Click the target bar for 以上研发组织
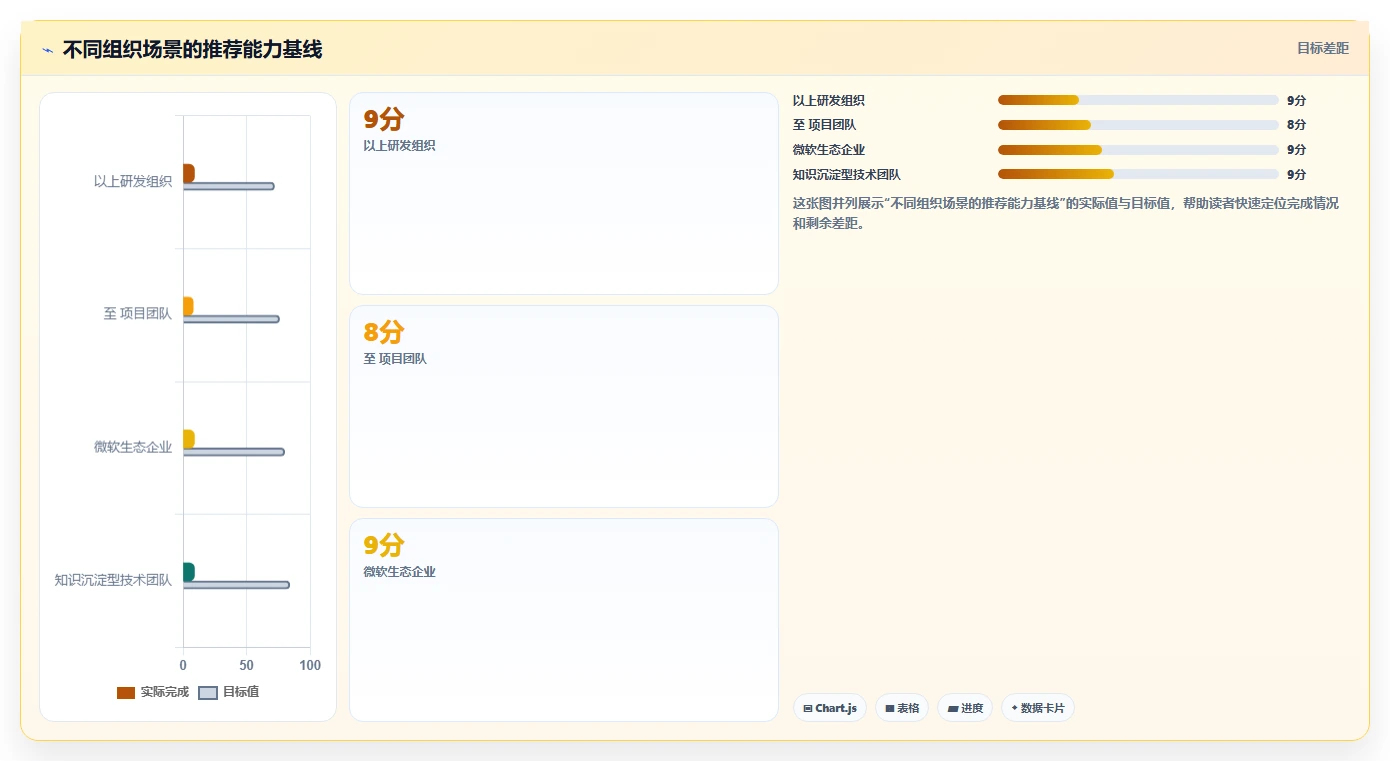This screenshot has height=761, width=1390. click(228, 186)
